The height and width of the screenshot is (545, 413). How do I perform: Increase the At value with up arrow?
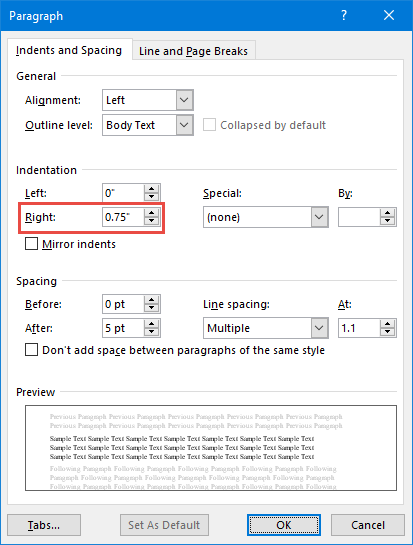click(x=388, y=324)
